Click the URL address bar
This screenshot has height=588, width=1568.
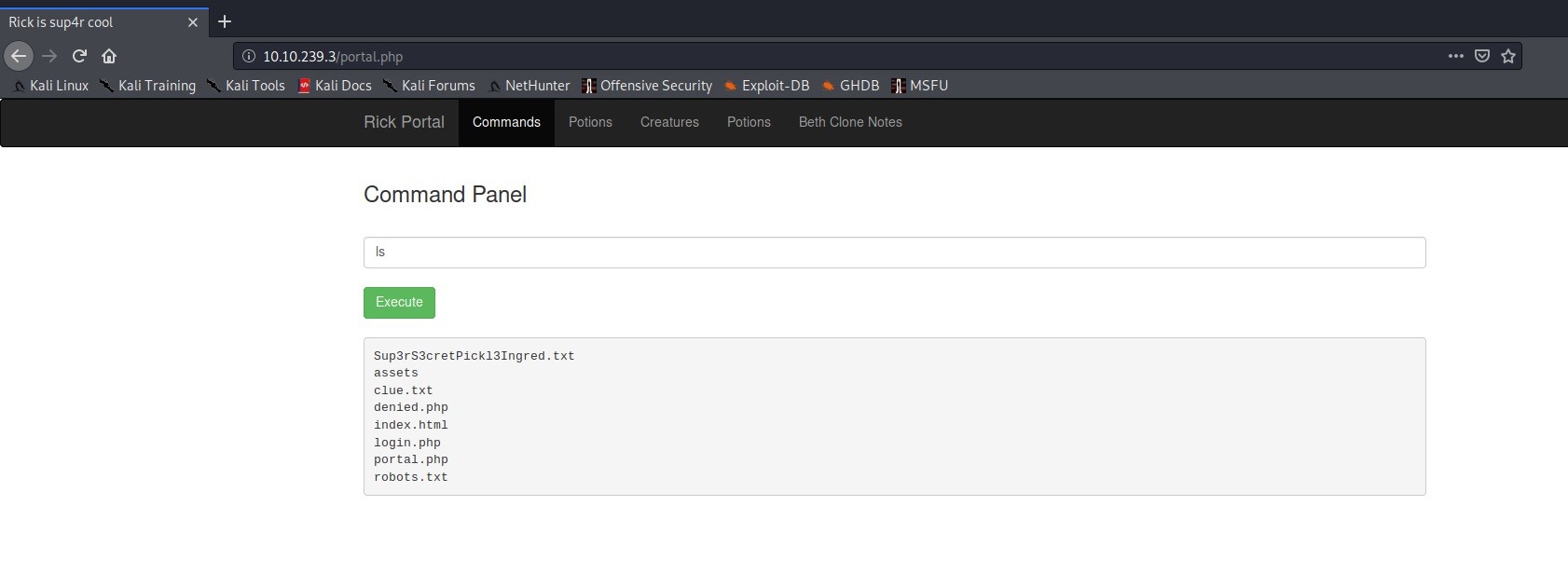tap(839, 56)
